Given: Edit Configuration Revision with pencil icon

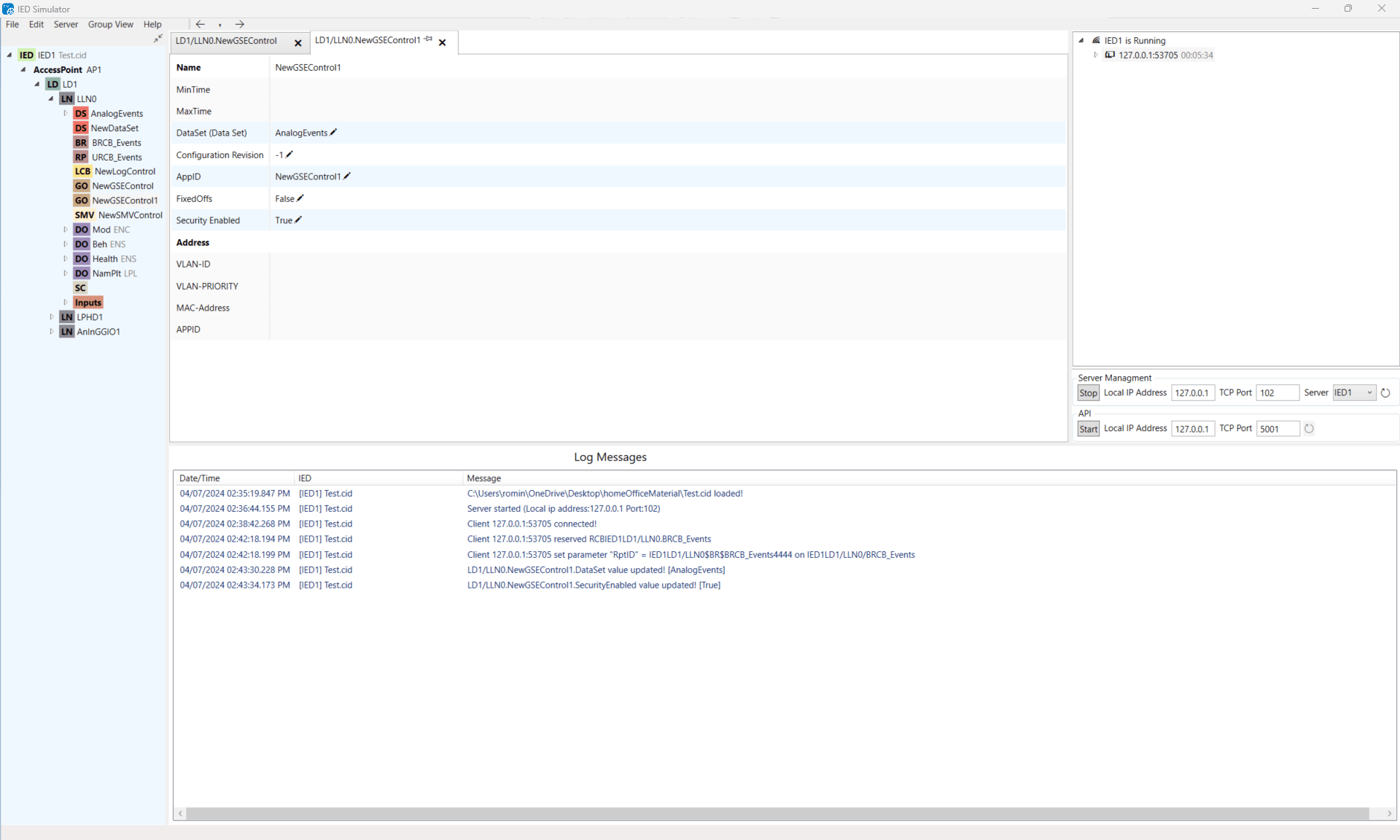Looking at the screenshot, I should 289,155.
